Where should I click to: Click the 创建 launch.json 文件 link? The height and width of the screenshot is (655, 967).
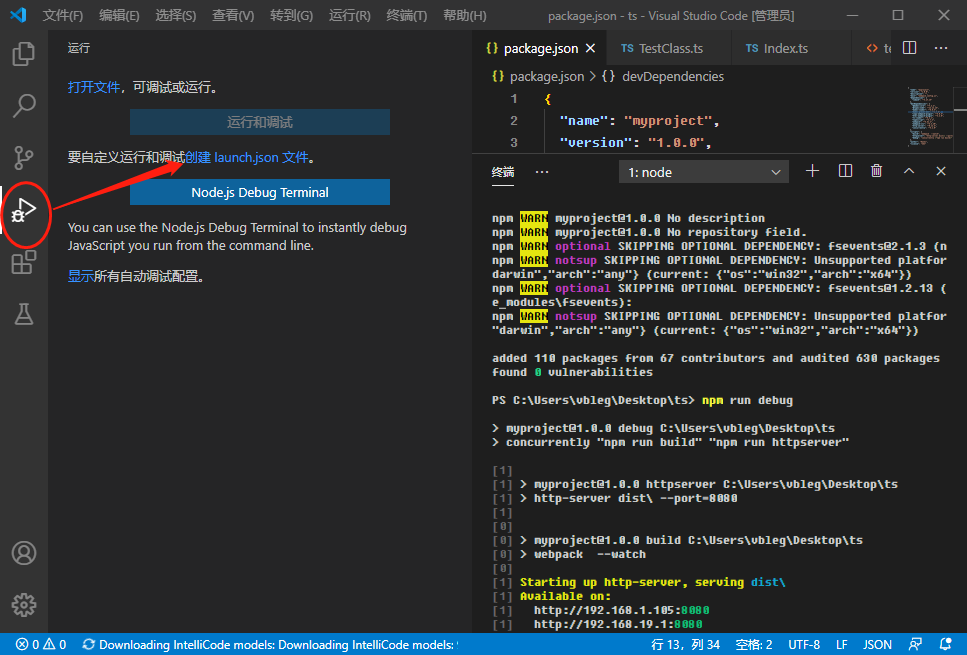[247, 157]
